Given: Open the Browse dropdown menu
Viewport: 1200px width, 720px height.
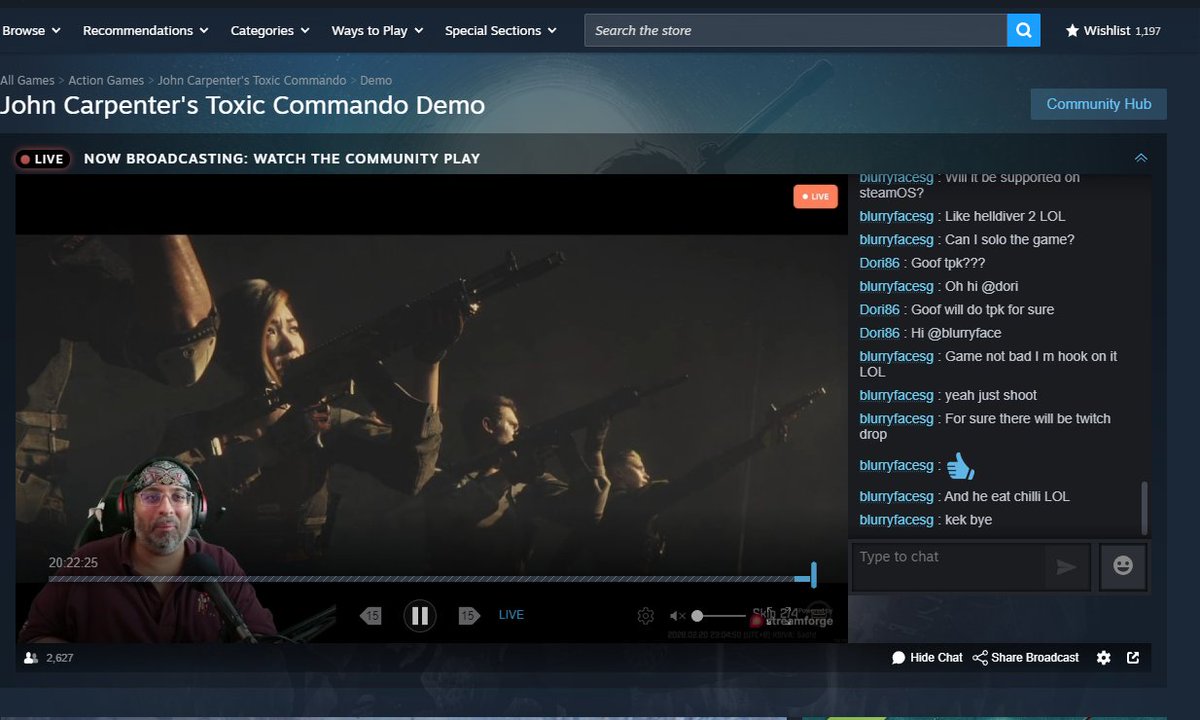Looking at the screenshot, I should [x=32, y=31].
